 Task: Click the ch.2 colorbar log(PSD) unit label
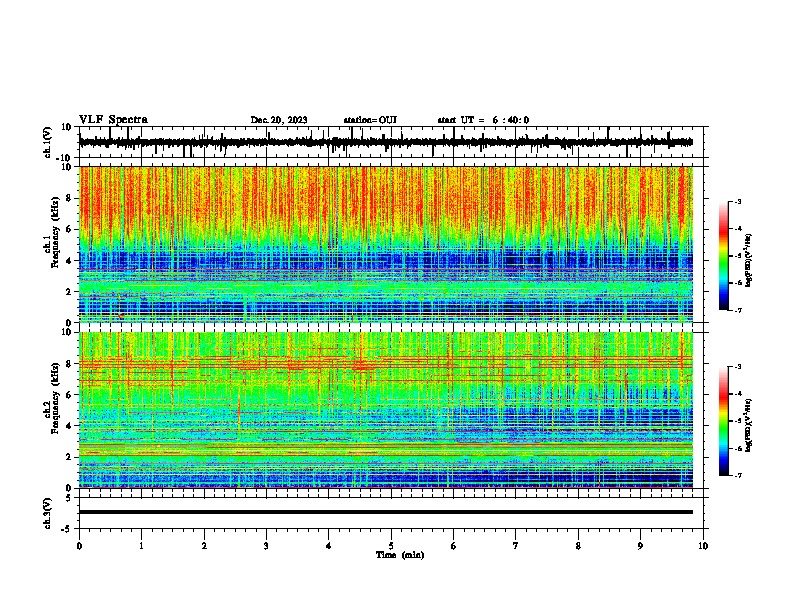click(749, 425)
